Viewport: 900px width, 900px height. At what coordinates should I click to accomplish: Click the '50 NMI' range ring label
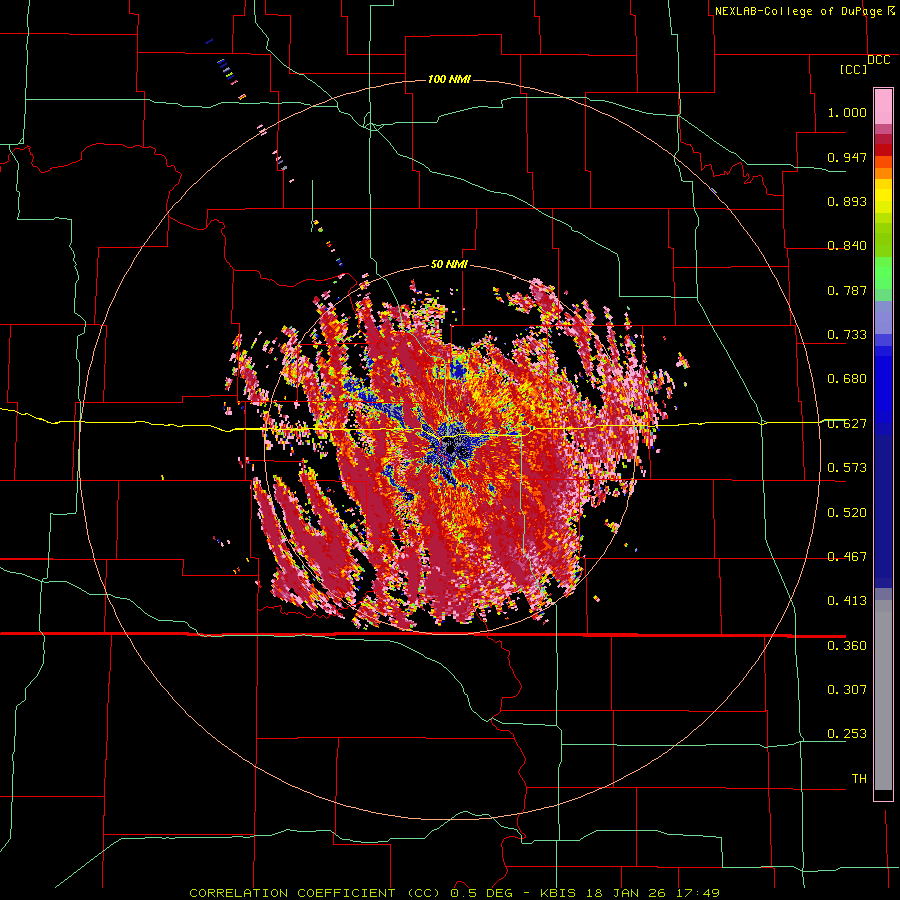point(449,264)
